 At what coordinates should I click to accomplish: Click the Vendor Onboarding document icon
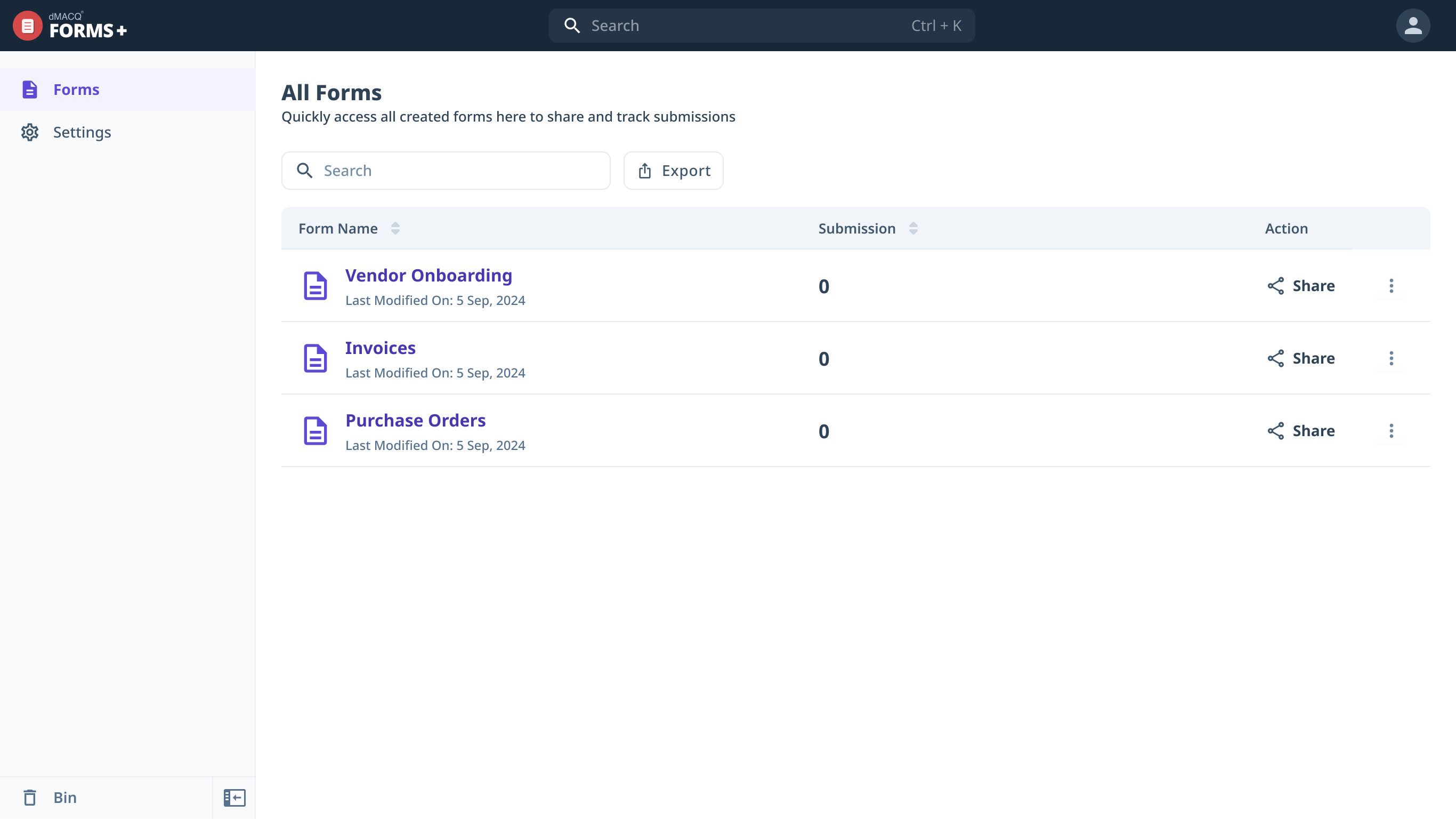[316, 286]
